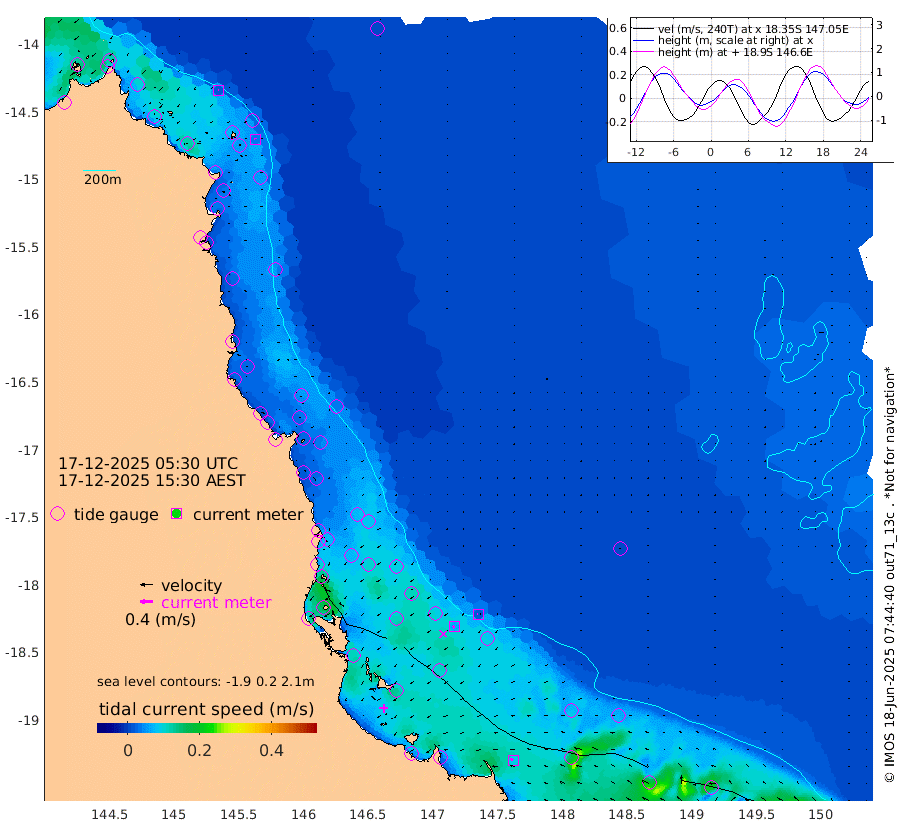Select the tide gauge circle at the map's top edge
This screenshot has height=834, width=900.
point(377,28)
